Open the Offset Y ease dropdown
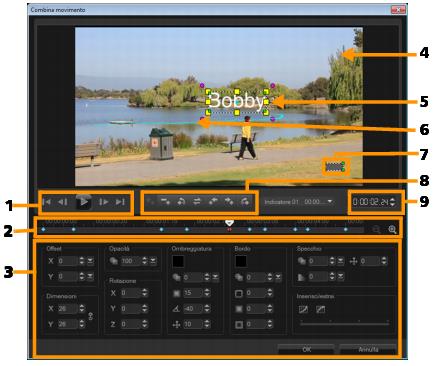The height and width of the screenshot is (366, 437). click(90, 276)
